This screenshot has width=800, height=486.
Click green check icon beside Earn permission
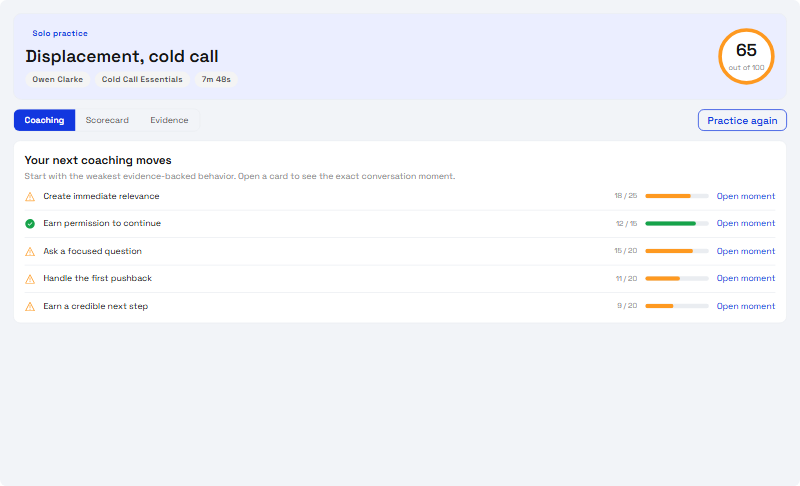tap(30, 223)
